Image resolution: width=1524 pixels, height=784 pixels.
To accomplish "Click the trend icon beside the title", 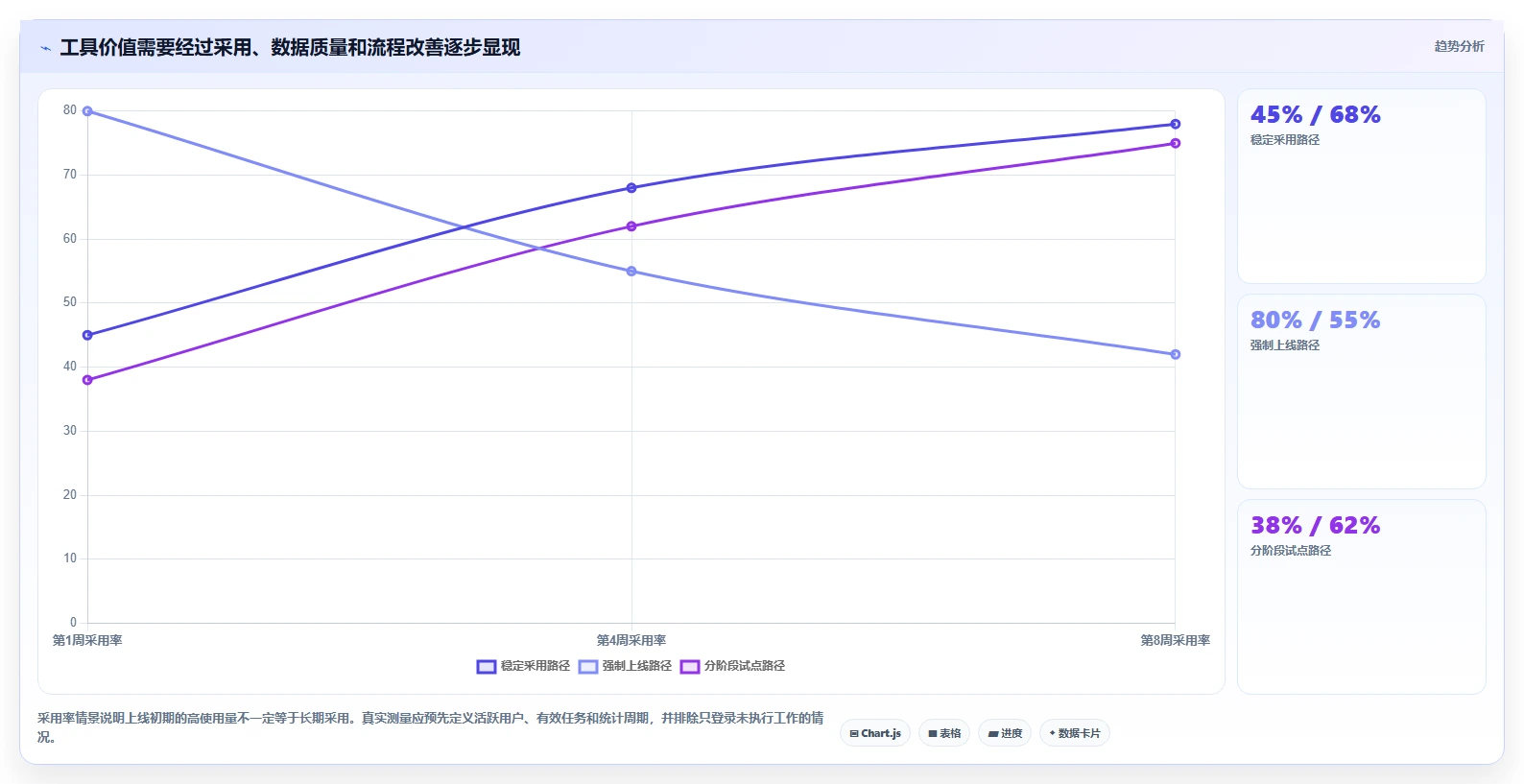I will [45, 48].
